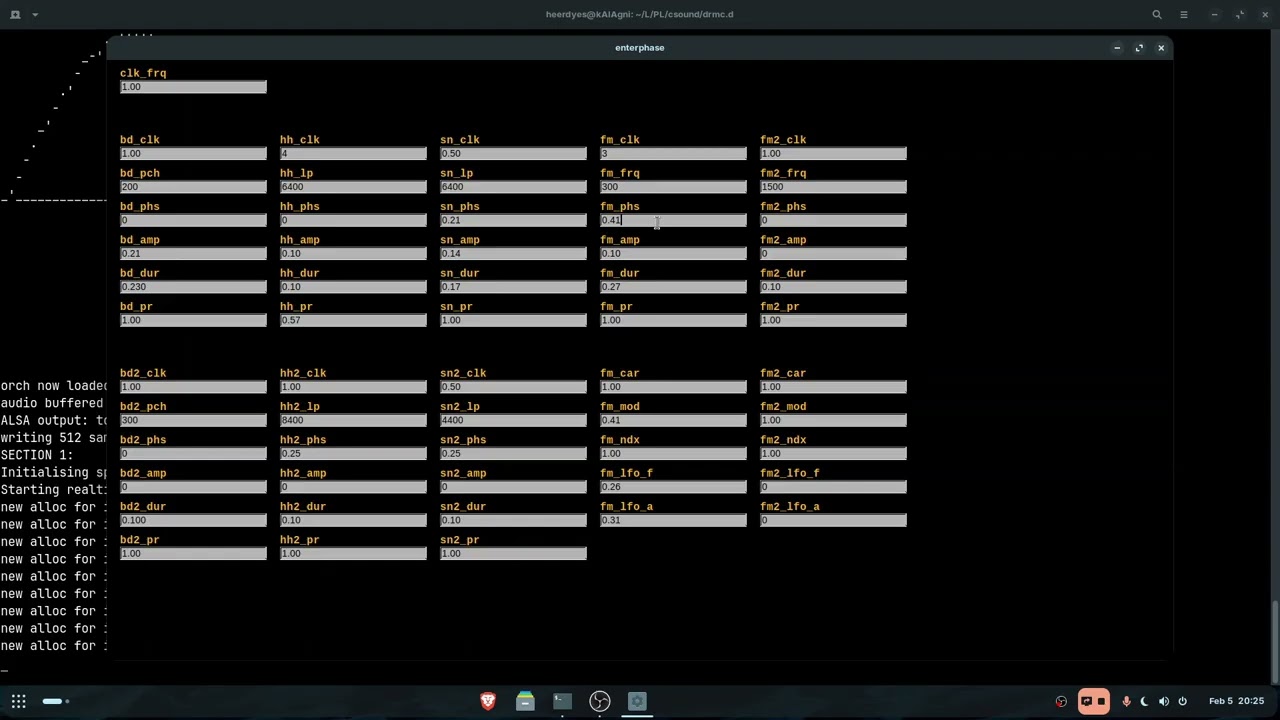The image size is (1280, 720).
Task: Open the terminal tab dropdown arrow
Action: [35, 14]
